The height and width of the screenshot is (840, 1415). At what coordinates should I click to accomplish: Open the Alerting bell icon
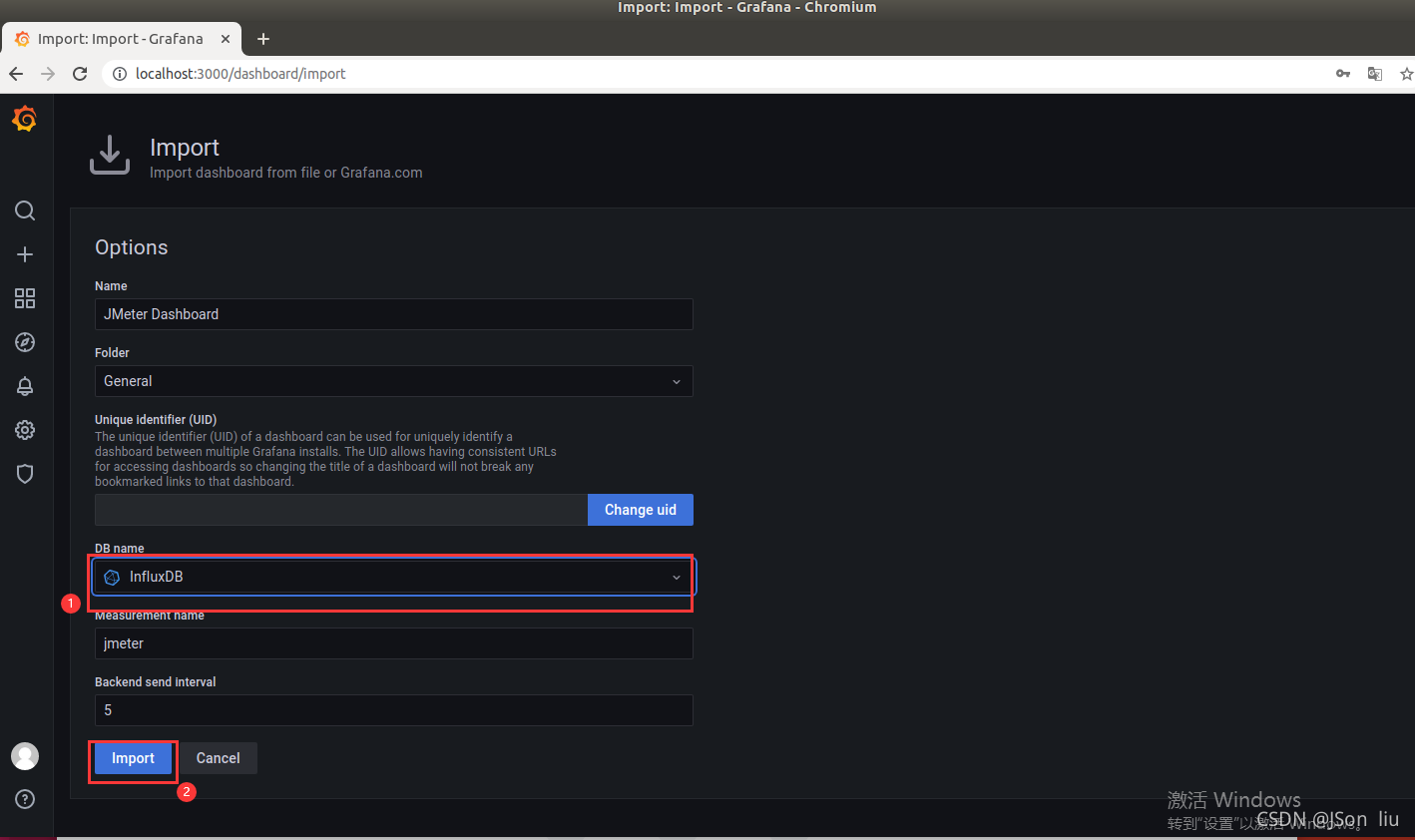(25, 386)
